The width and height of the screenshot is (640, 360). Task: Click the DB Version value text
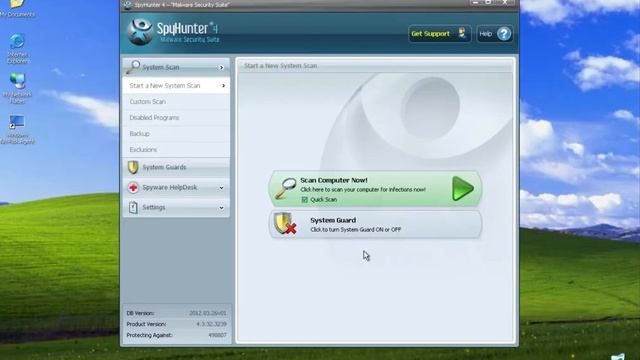(207, 313)
